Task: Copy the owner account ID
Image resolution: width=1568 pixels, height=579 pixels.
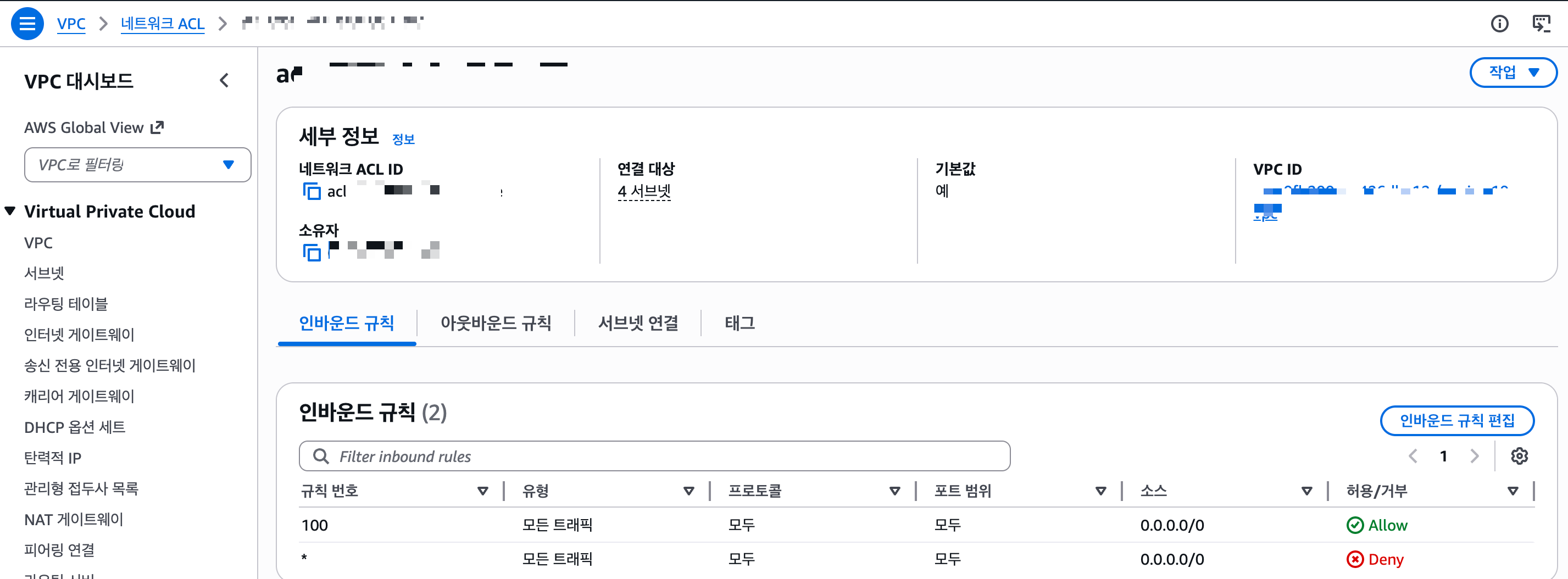Action: click(312, 252)
